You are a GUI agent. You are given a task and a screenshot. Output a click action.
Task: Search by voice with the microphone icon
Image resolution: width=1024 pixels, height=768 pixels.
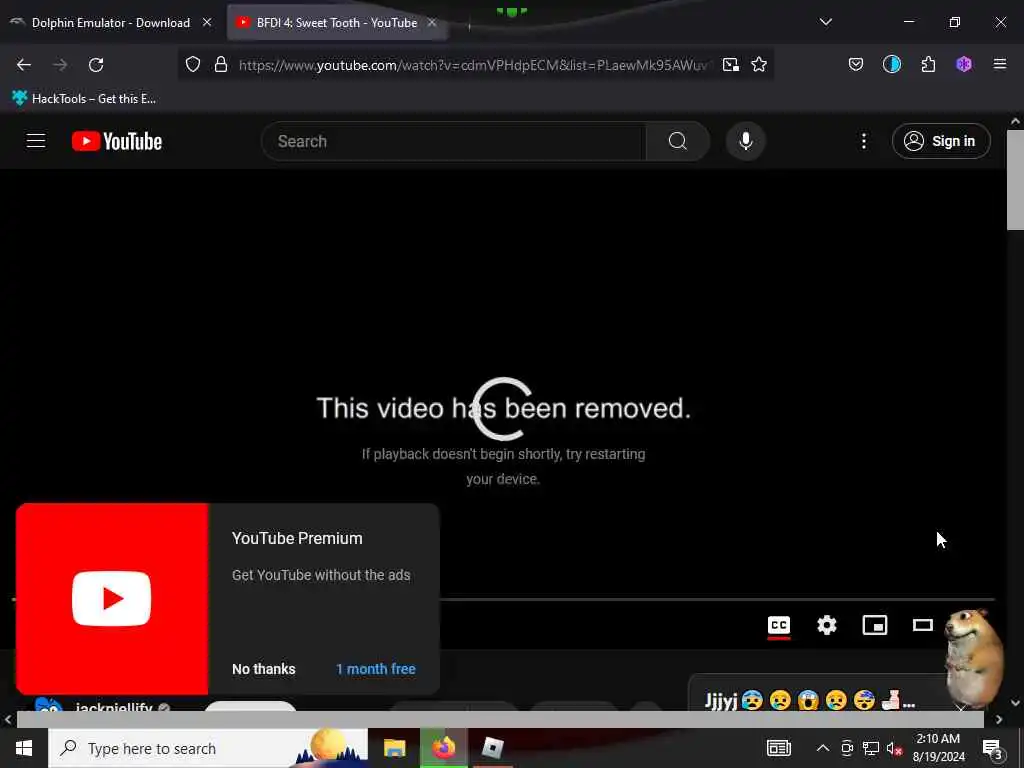(x=746, y=141)
